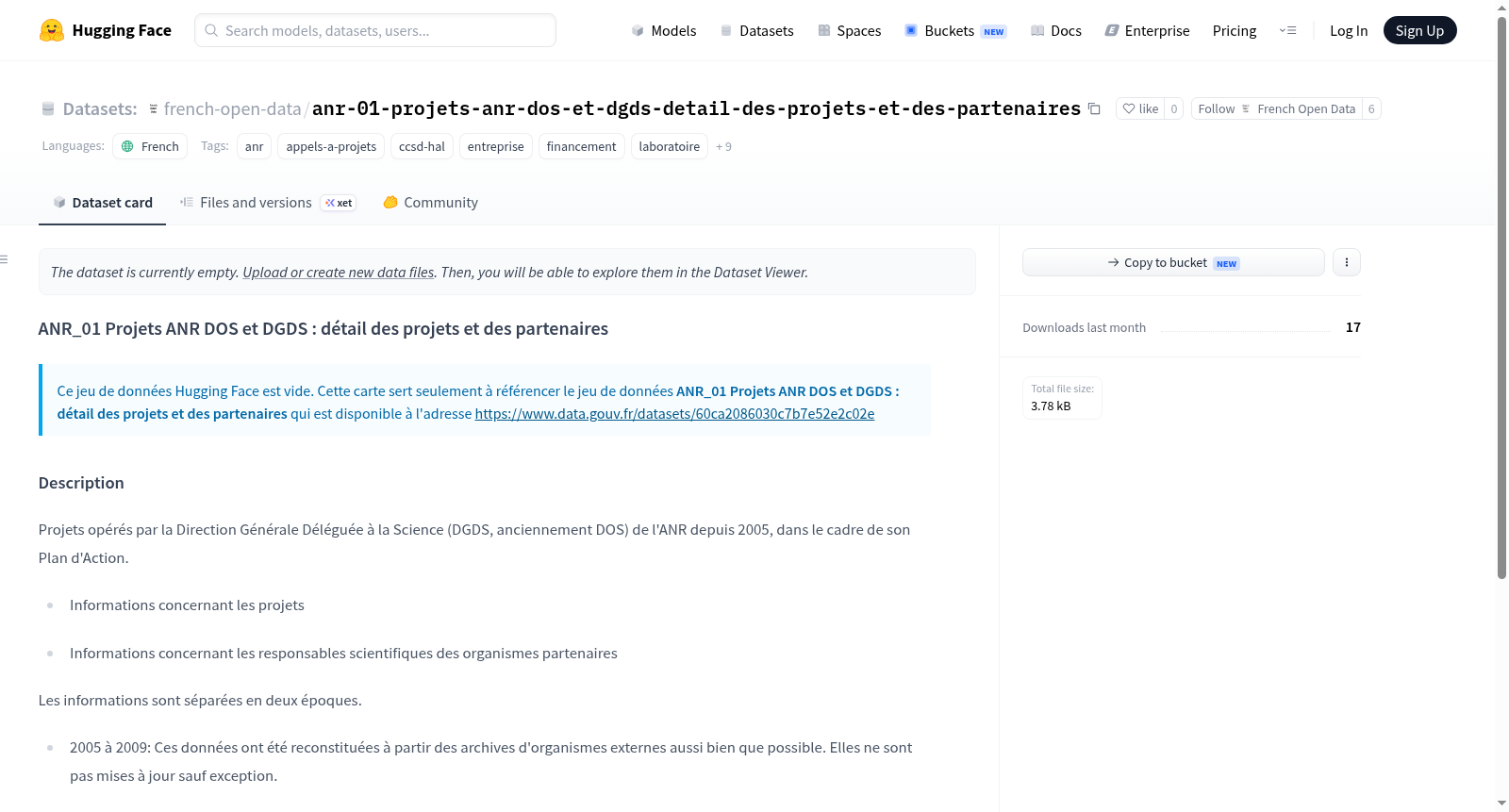This screenshot has width=1509, height=812.
Task: Filter by the entreprise tag
Action: click(x=495, y=146)
